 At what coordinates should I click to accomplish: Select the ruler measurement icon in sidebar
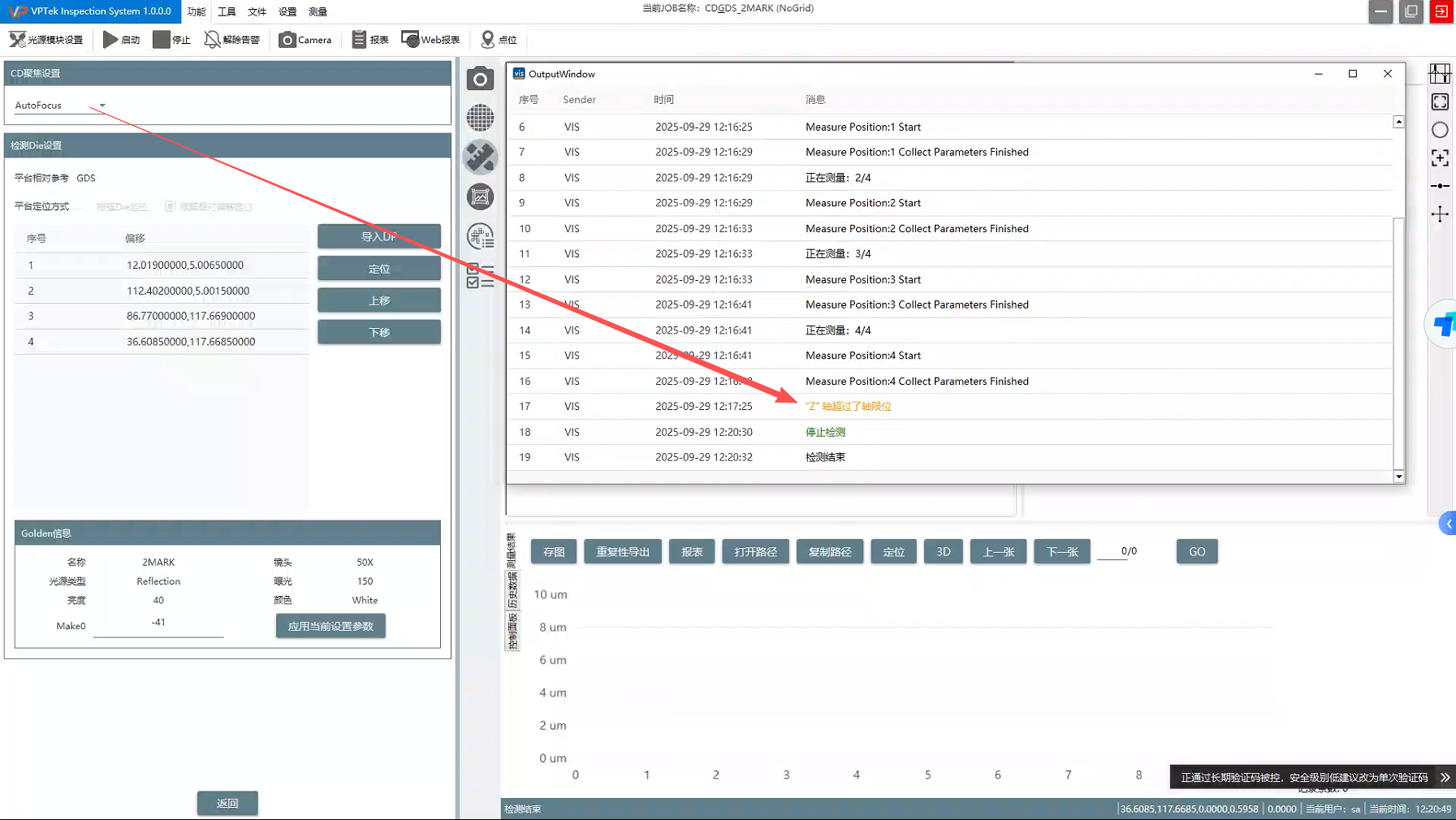point(480,157)
